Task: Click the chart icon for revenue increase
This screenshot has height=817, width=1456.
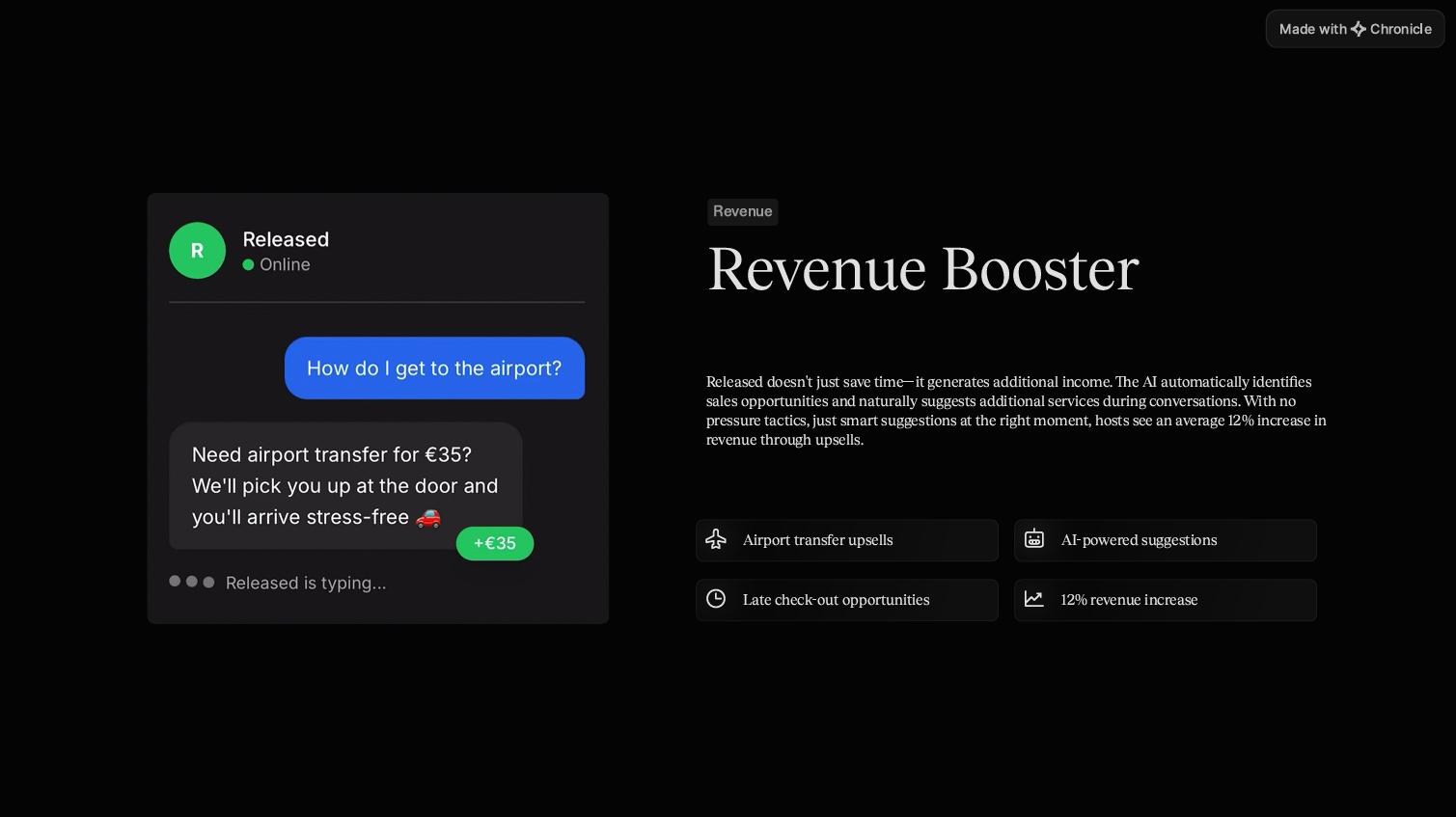Action: coord(1034,599)
